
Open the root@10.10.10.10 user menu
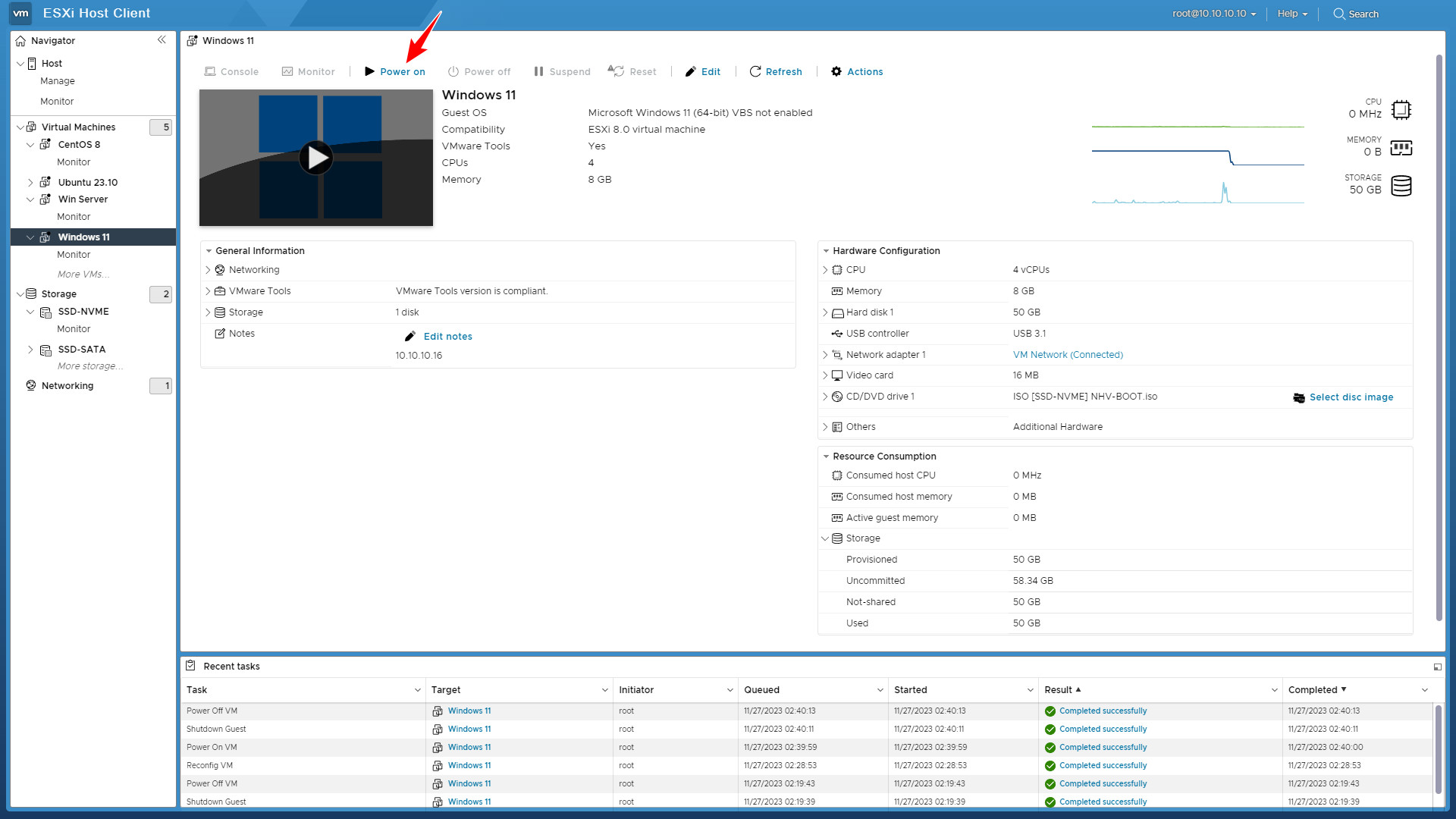coord(1213,14)
